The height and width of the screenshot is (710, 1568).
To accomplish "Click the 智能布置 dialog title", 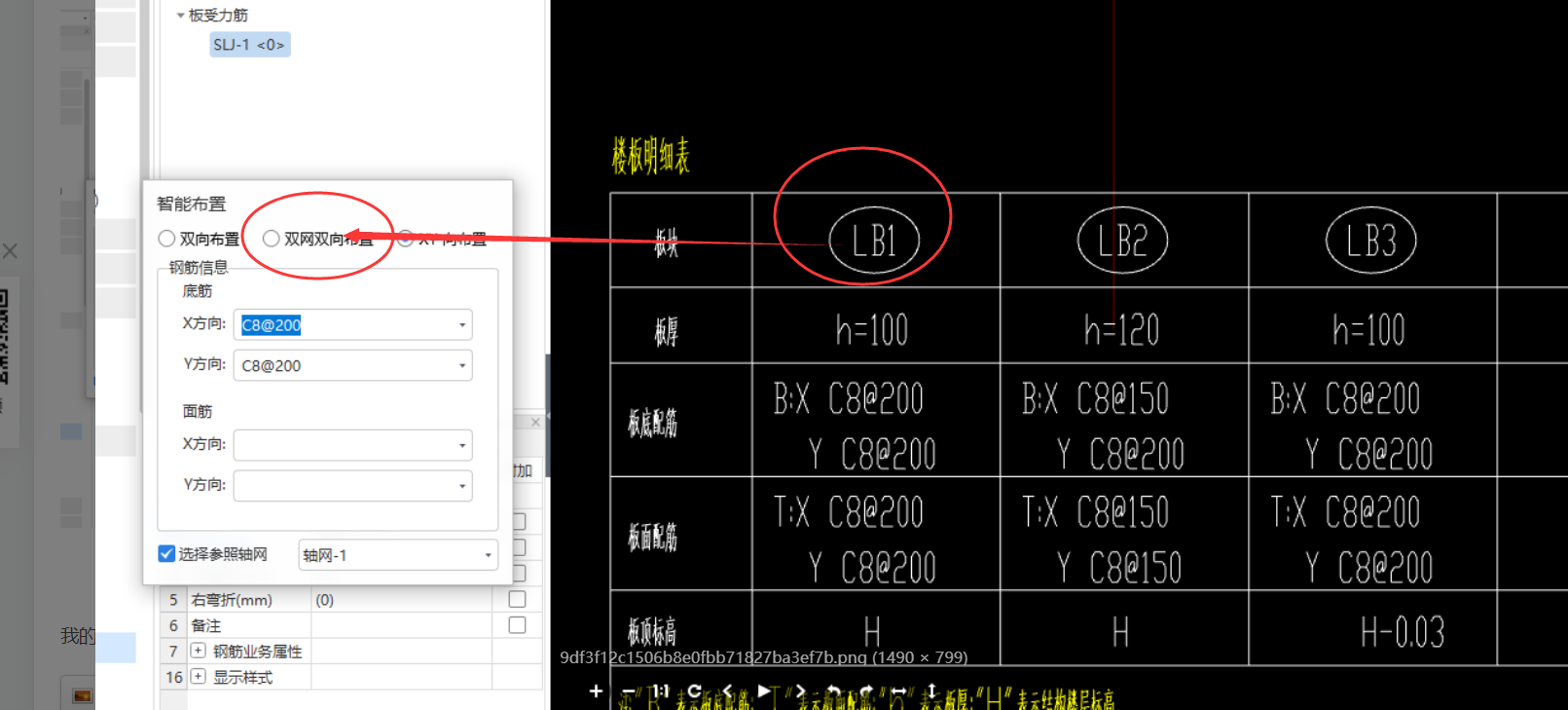I will [x=191, y=205].
